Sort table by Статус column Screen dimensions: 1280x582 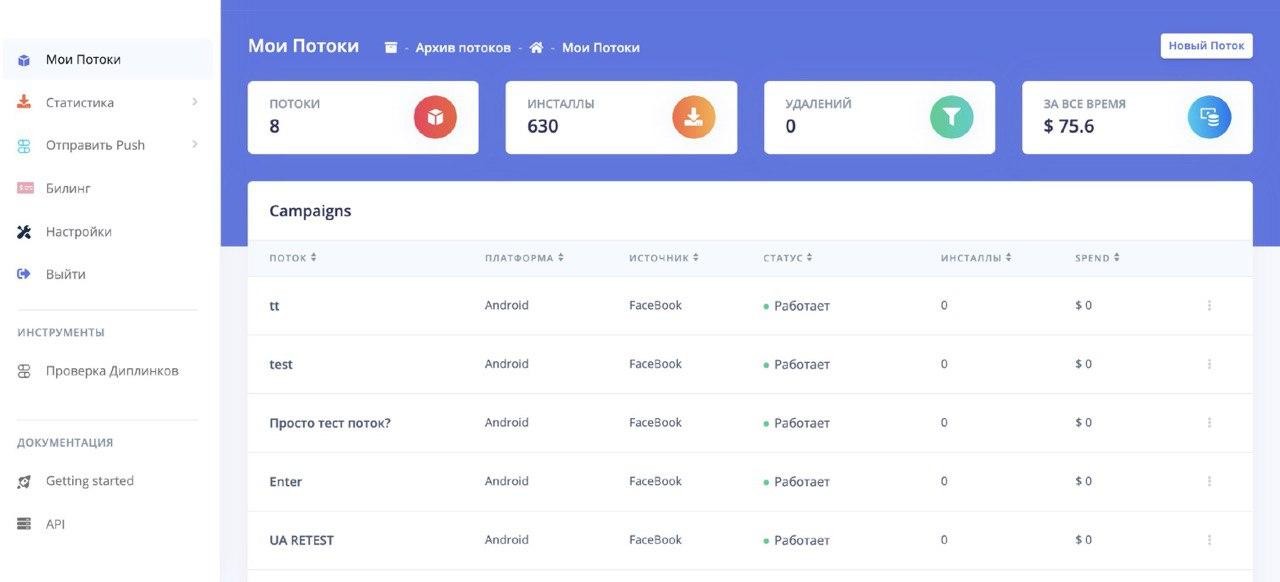pos(787,258)
